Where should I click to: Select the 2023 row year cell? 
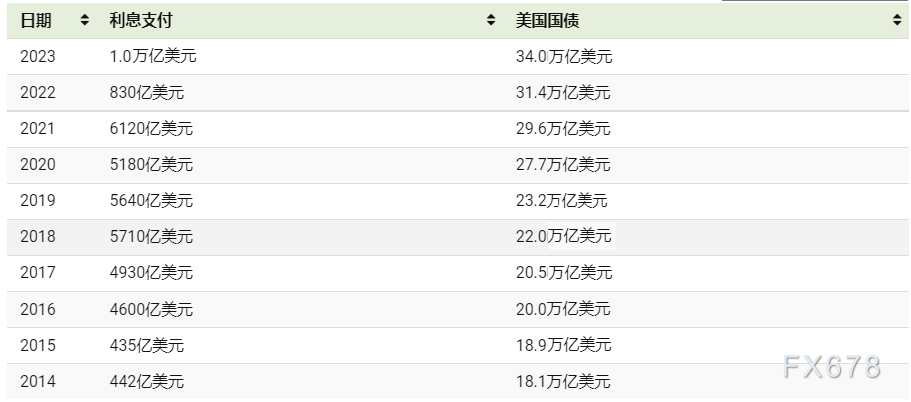(x=38, y=57)
